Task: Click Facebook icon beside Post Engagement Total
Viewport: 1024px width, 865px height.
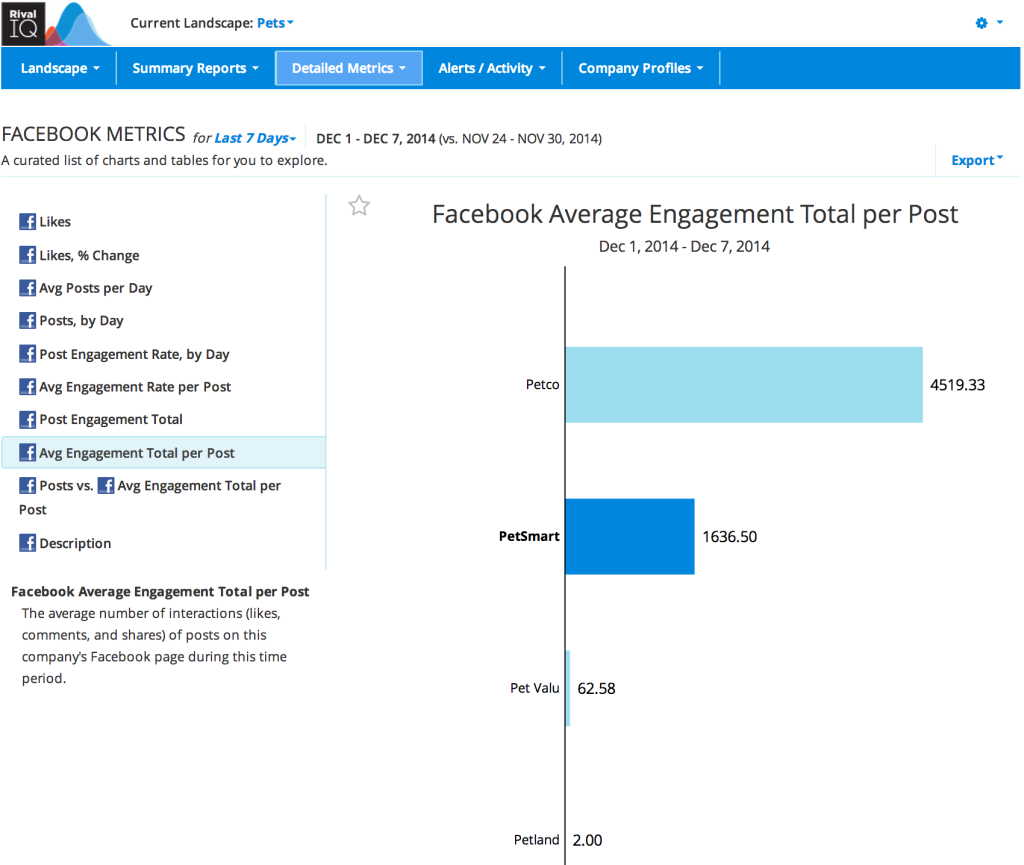Action: tap(27, 419)
